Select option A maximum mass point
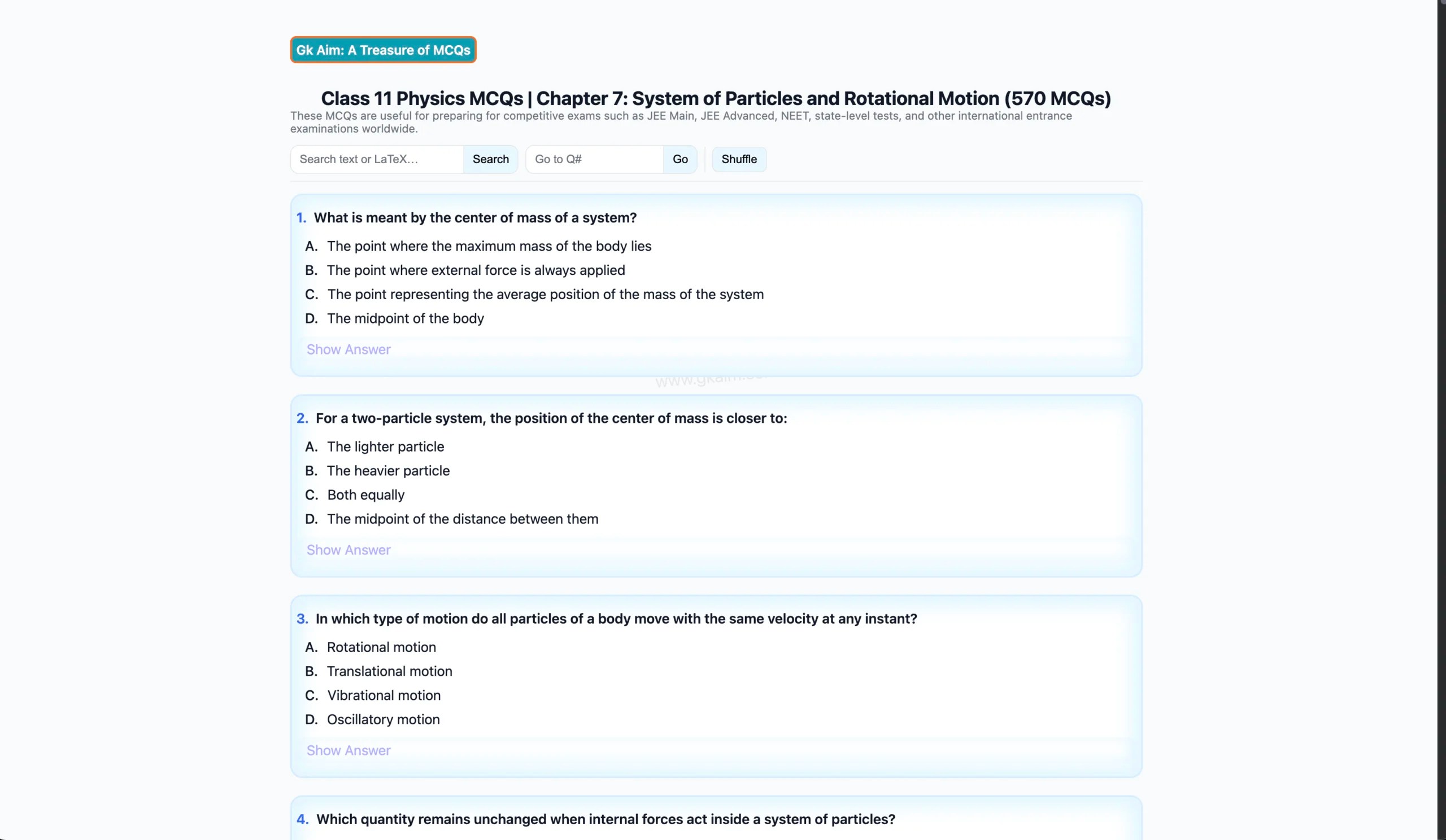Viewport: 1446px width, 840px height. point(489,246)
